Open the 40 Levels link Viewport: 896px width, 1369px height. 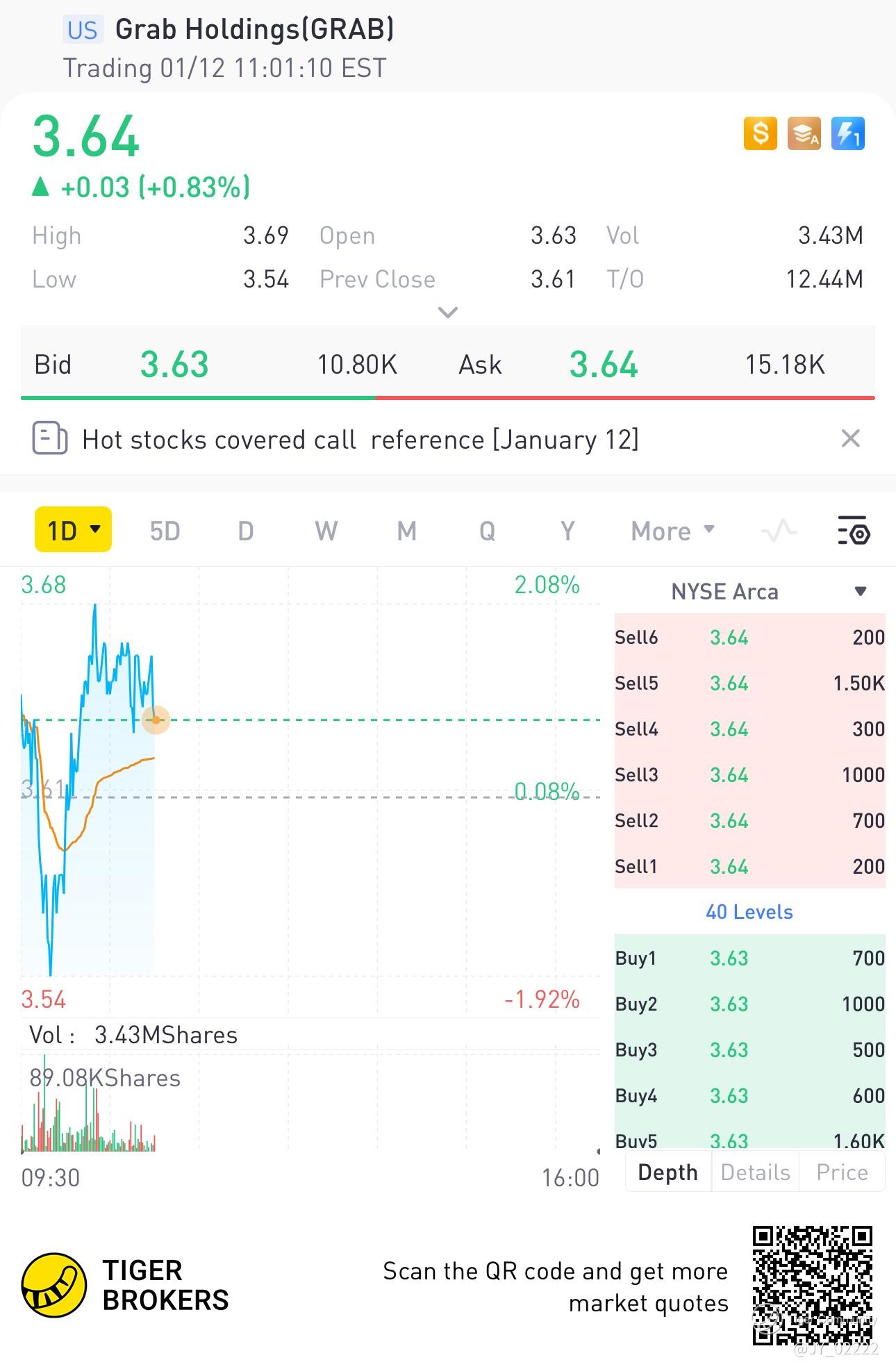(x=749, y=912)
